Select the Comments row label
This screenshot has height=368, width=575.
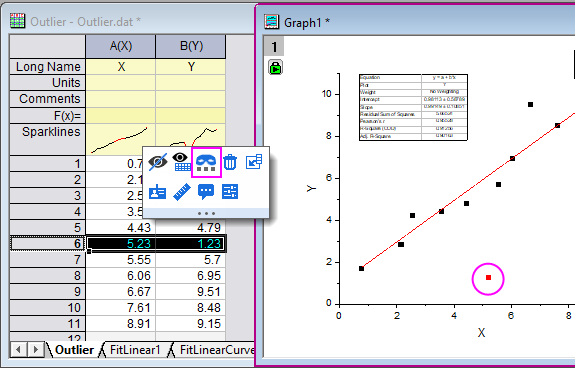pyautogui.click(x=48, y=99)
